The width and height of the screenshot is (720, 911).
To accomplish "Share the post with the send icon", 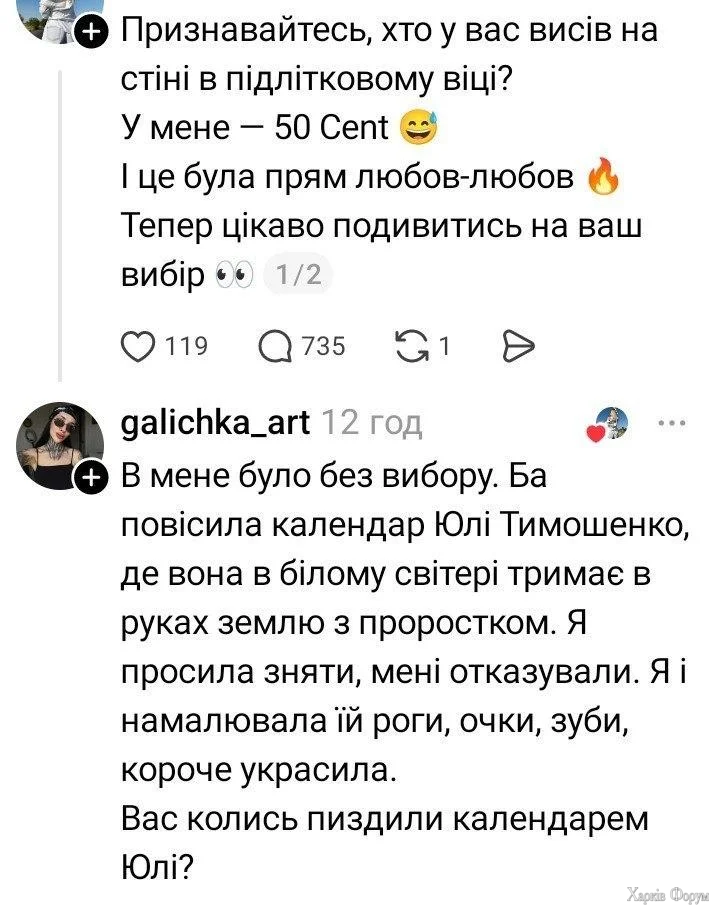I will [516, 346].
